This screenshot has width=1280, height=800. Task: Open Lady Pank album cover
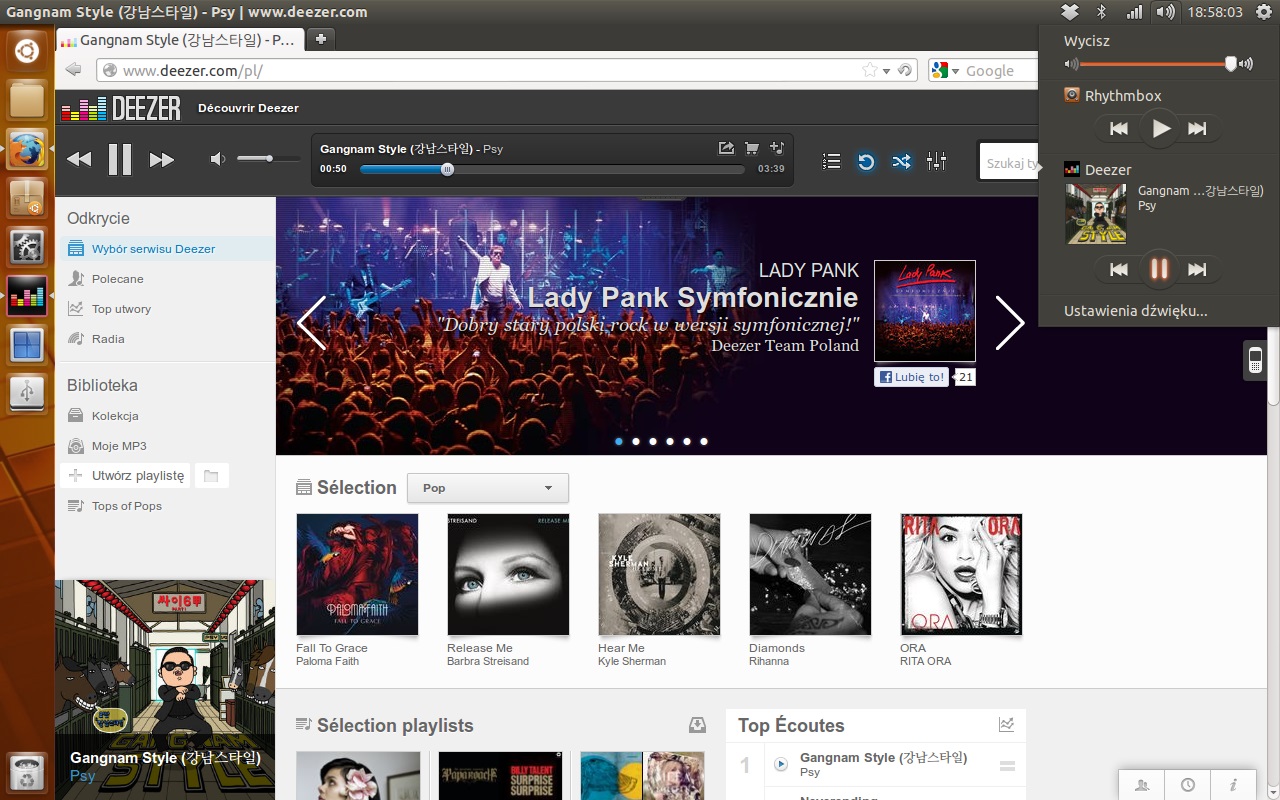925,311
